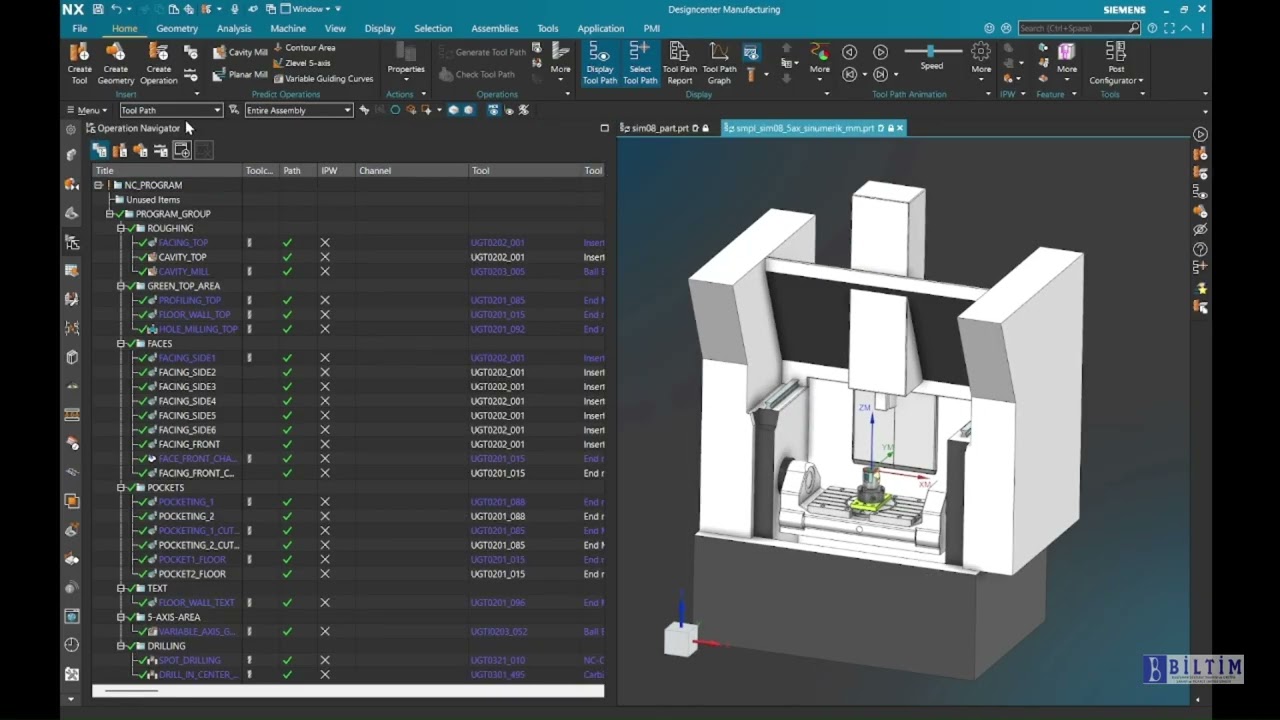Click the Create Geometry icon
Image resolution: width=1280 pixels, height=720 pixels.
[115, 63]
